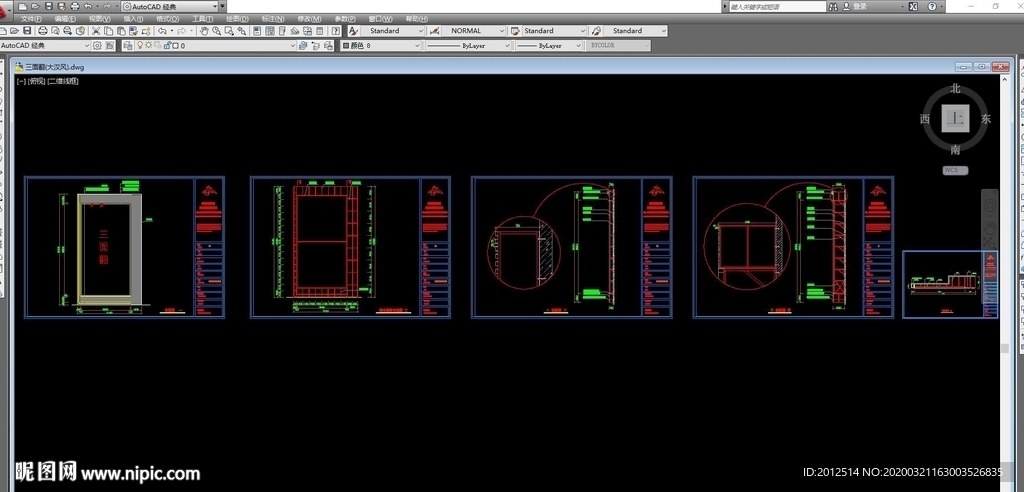Click [二维线框] visual style label

[x=63, y=81]
